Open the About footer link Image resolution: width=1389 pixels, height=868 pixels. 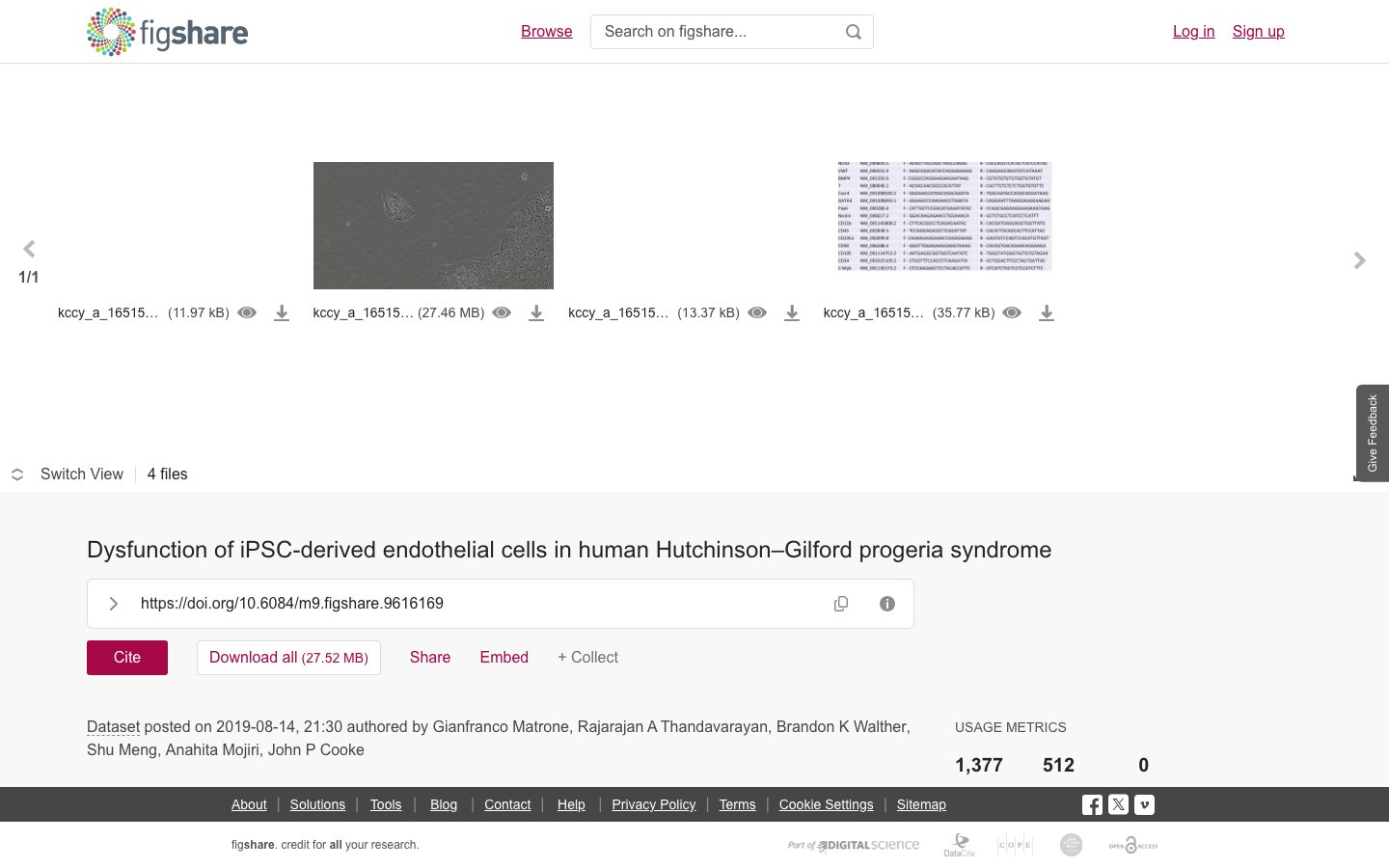249,804
